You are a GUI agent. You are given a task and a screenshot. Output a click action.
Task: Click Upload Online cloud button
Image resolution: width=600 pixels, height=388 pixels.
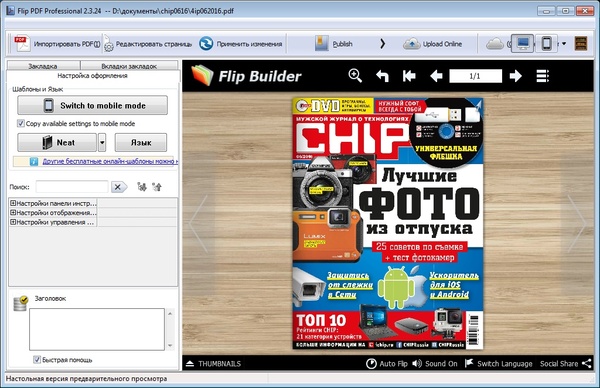pyautogui.click(x=432, y=44)
